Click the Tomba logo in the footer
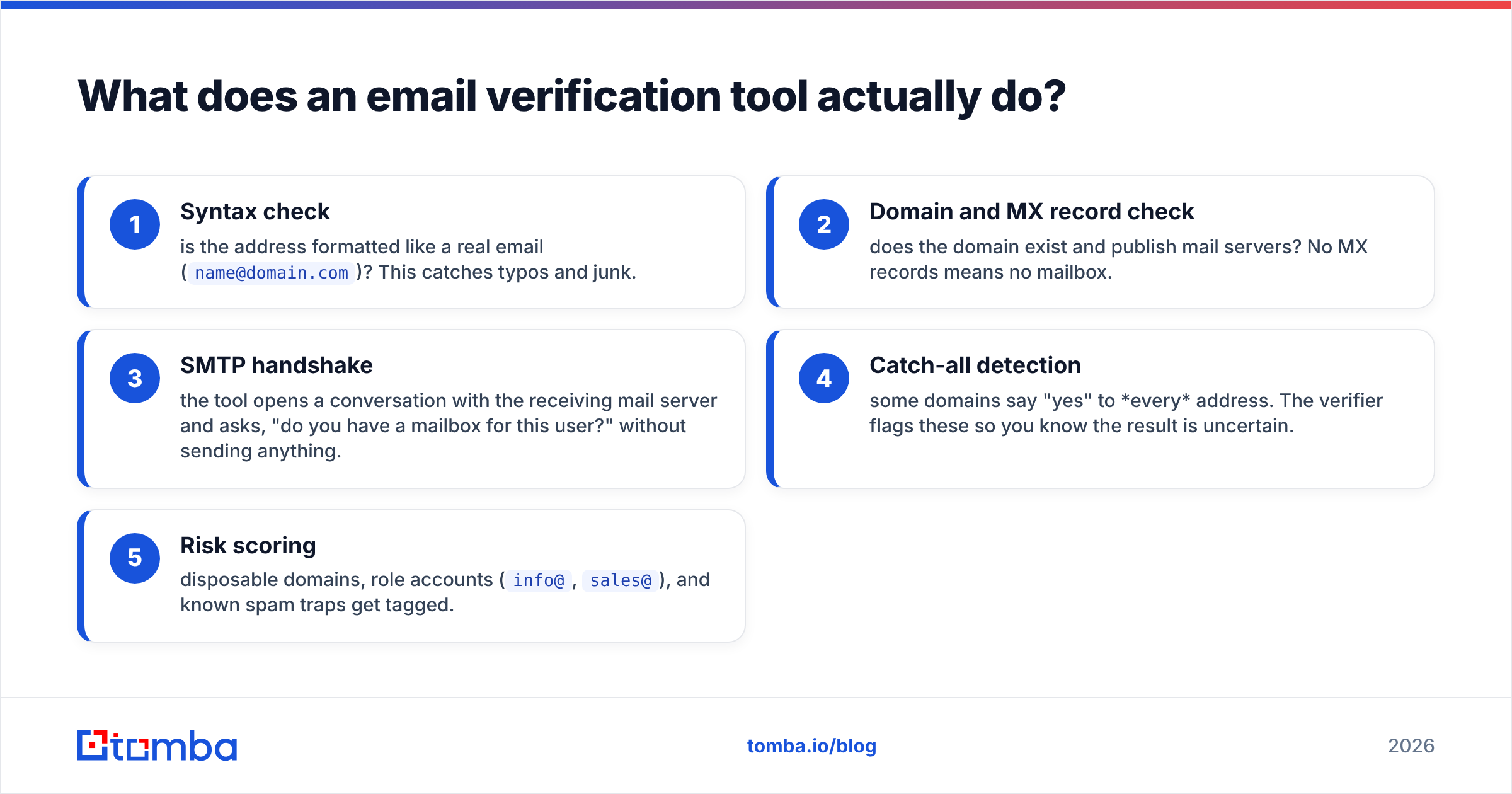The image size is (1512, 794). coord(157,745)
